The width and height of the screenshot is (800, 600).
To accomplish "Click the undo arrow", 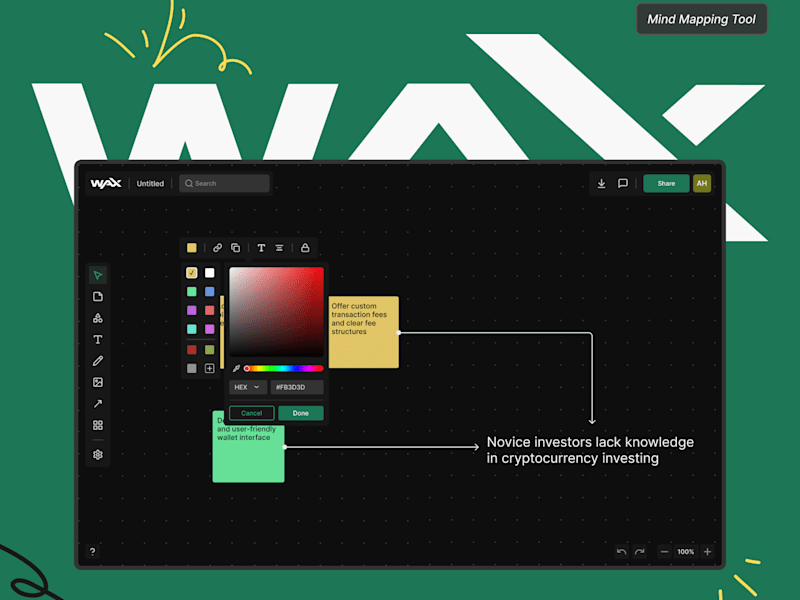I will (621, 552).
